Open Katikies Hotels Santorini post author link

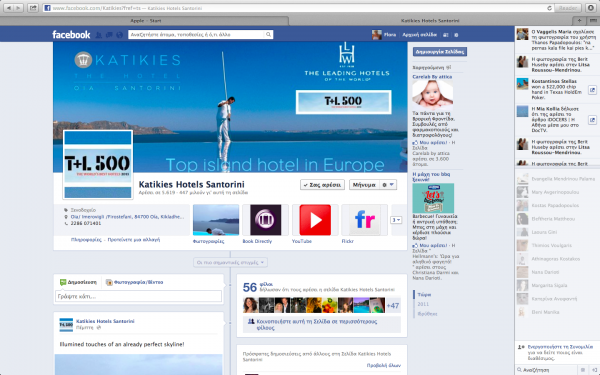(105, 321)
